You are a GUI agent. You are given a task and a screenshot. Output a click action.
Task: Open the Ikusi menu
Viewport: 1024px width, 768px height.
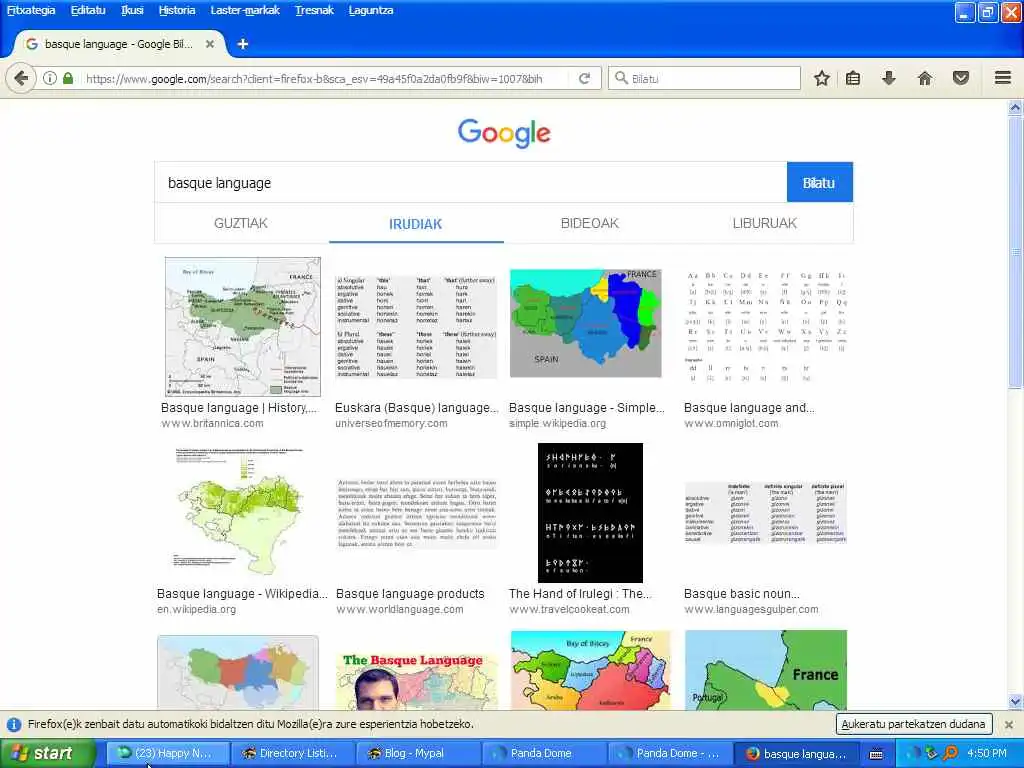click(x=132, y=10)
